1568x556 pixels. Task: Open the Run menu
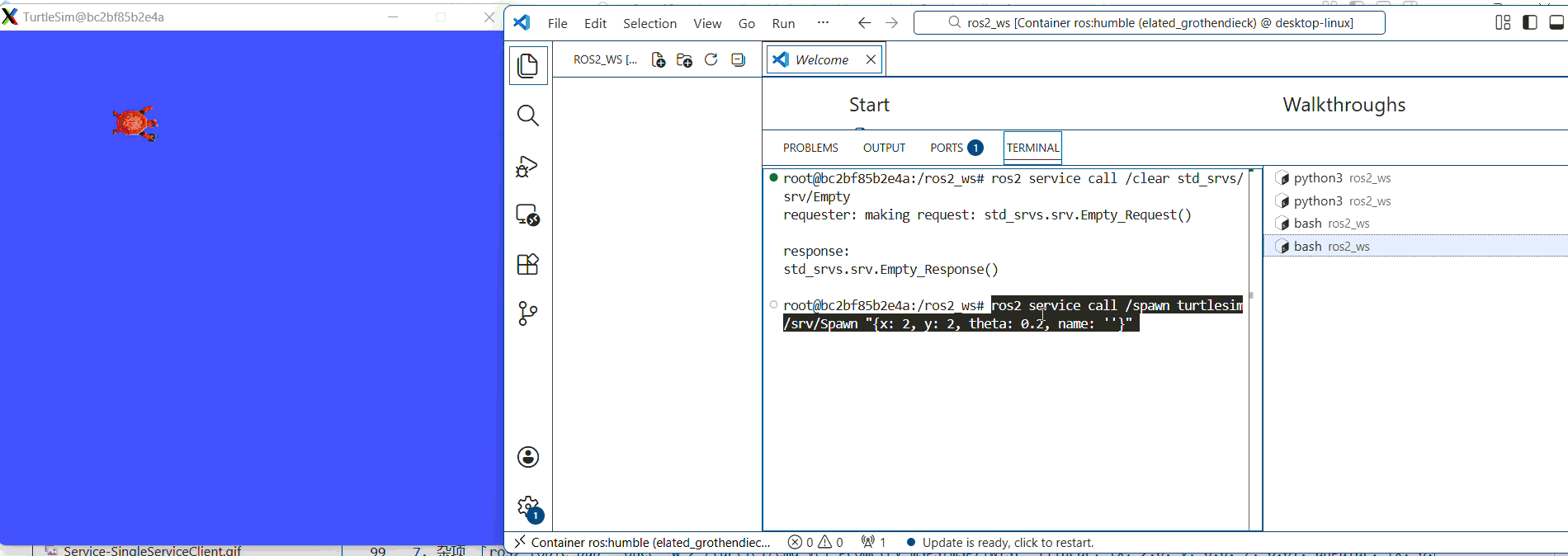point(783,23)
